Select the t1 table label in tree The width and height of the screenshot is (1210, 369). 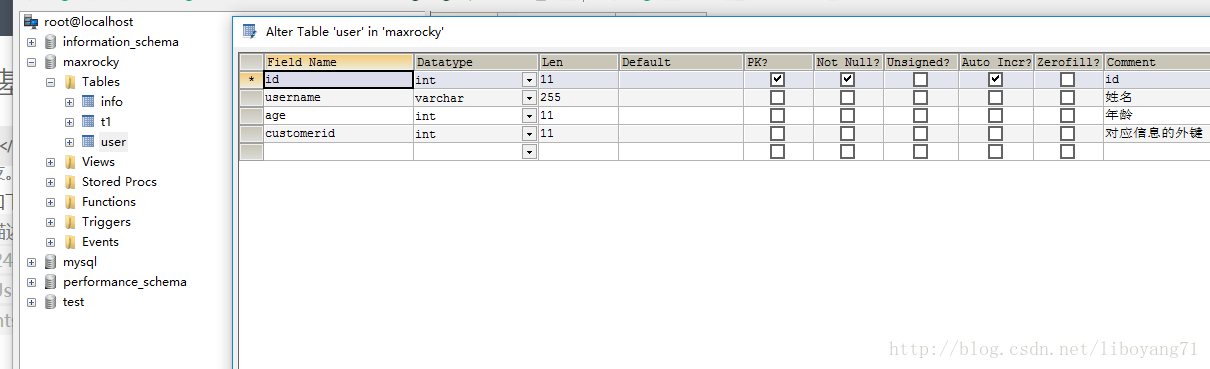tap(105, 121)
